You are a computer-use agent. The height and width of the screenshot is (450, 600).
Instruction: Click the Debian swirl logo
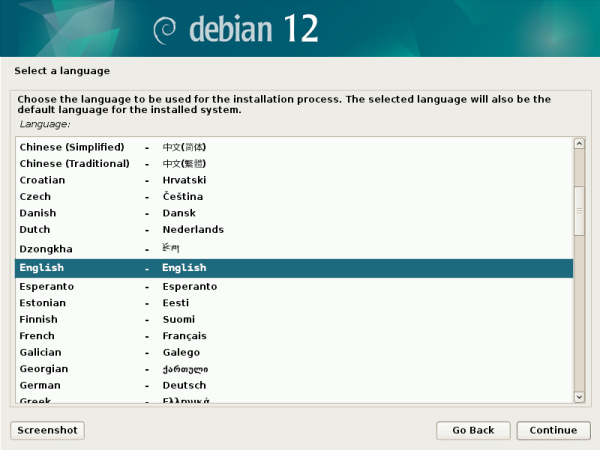(165, 30)
